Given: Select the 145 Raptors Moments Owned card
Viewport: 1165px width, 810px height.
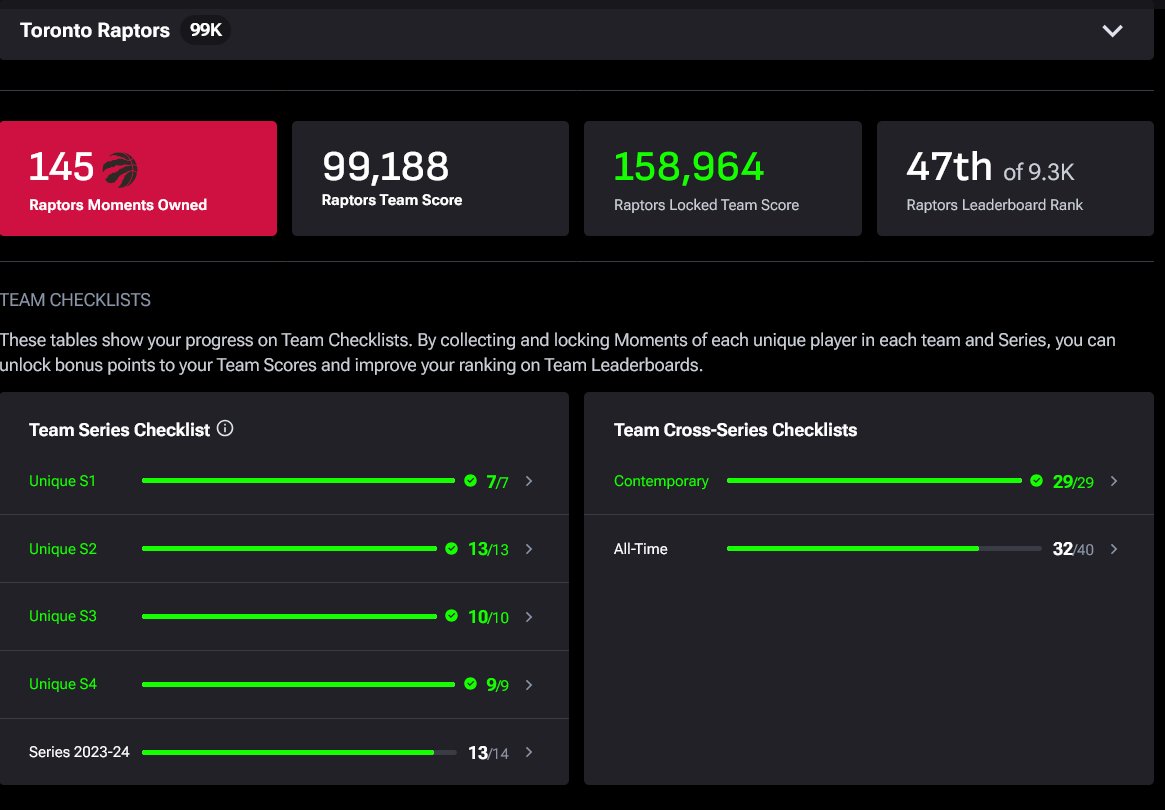Looking at the screenshot, I should (x=138, y=178).
